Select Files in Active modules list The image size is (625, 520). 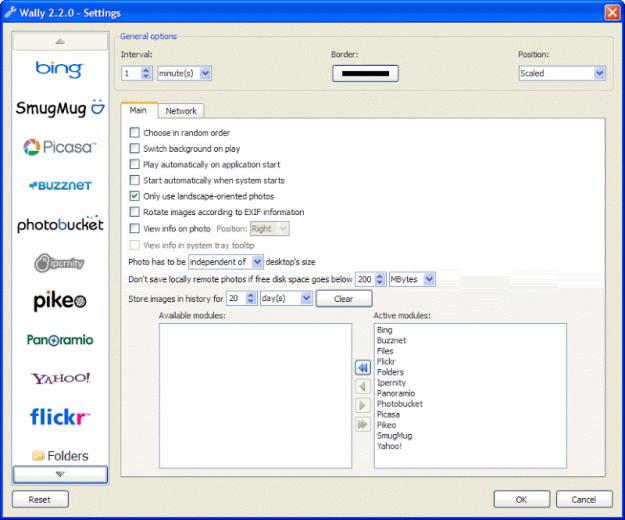[x=385, y=351]
